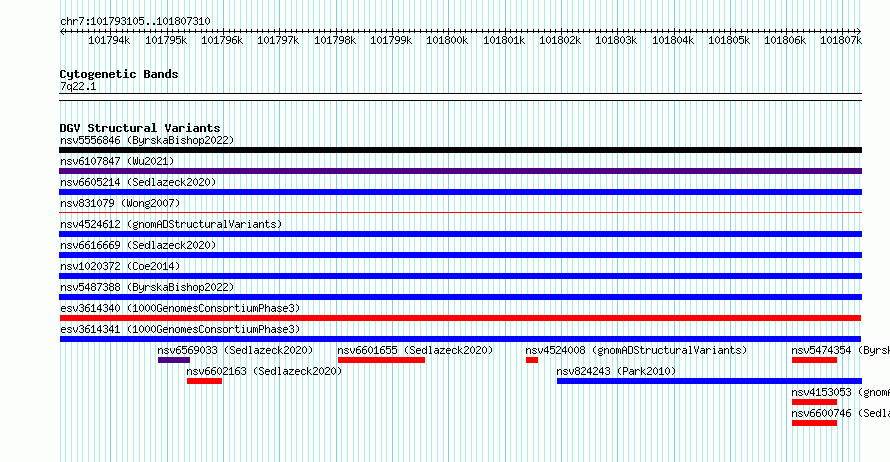
Task: Open nsv4524612 (gnomADStructuralVariants) label
Action: pyautogui.click(x=171, y=224)
